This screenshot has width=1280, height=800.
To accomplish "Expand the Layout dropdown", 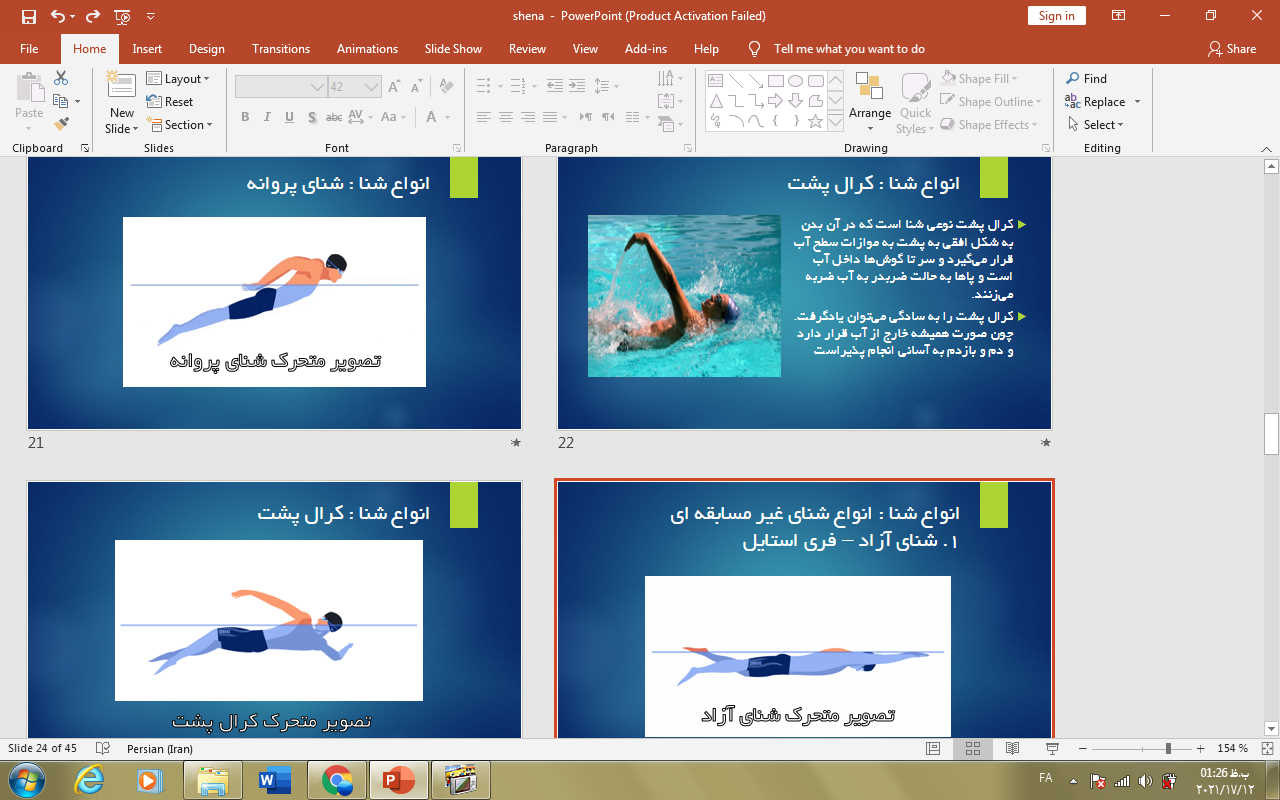I will point(178,78).
